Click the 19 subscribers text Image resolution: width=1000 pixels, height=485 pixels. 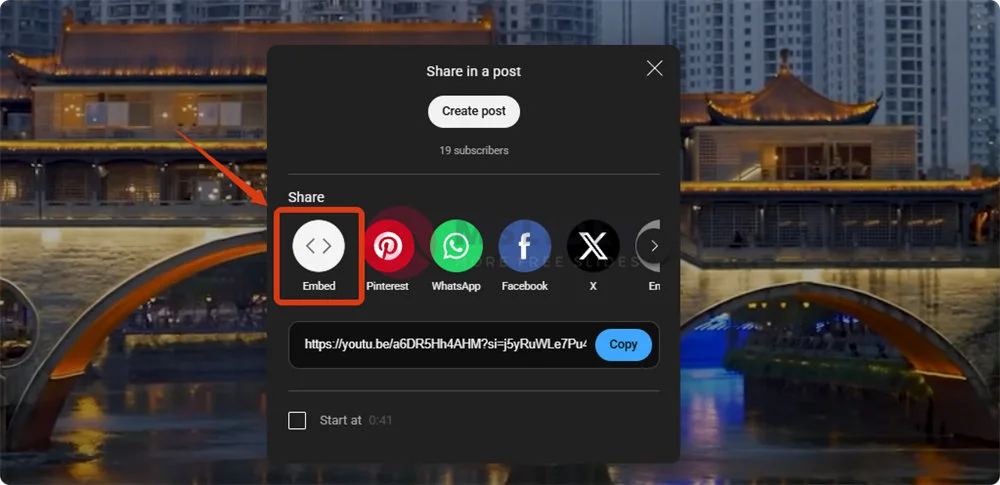tap(474, 151)
